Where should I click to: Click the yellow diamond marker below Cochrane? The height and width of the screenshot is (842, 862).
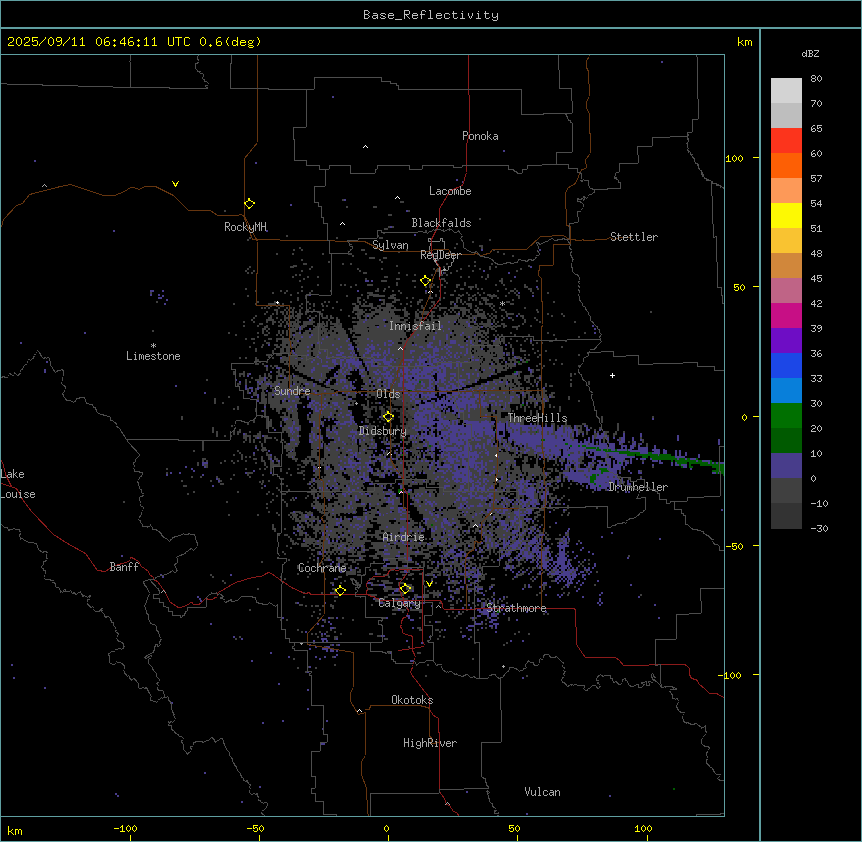(340, 590)
